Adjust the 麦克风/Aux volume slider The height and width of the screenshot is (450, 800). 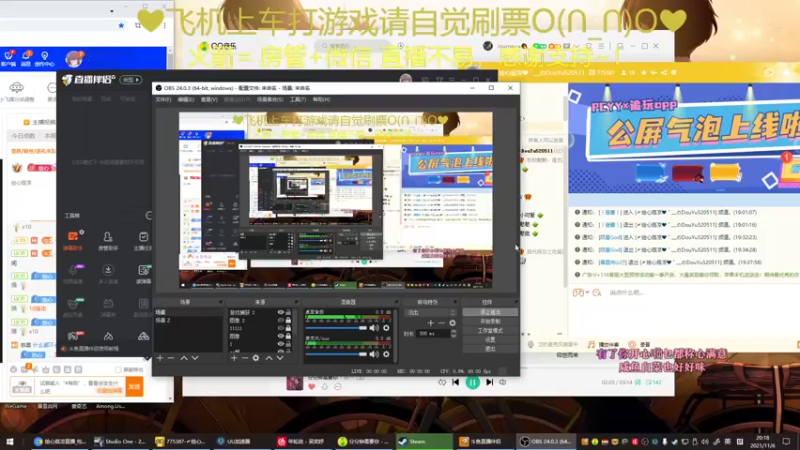[336, 354]
